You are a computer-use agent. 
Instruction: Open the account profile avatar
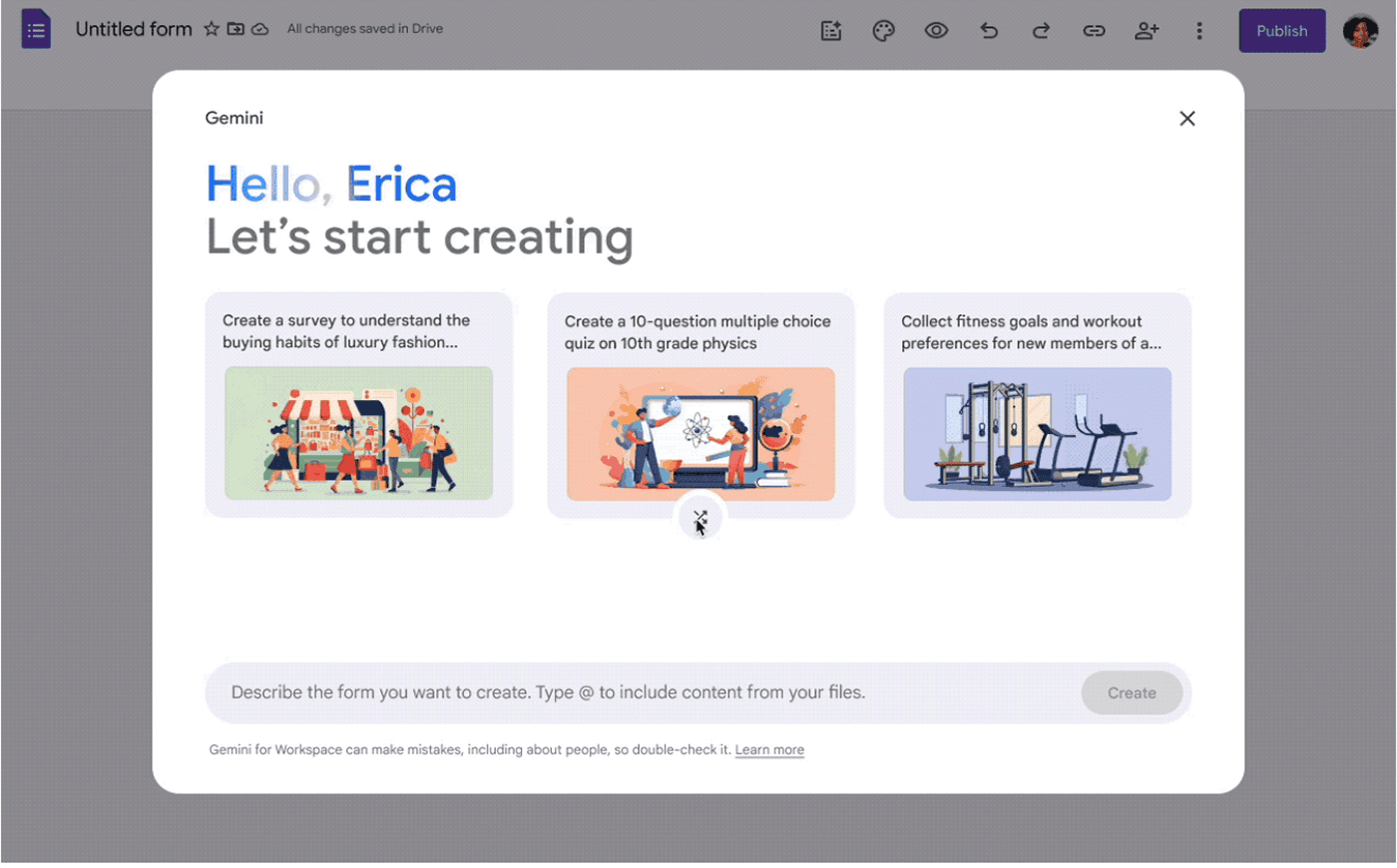tap(1360, 31)
